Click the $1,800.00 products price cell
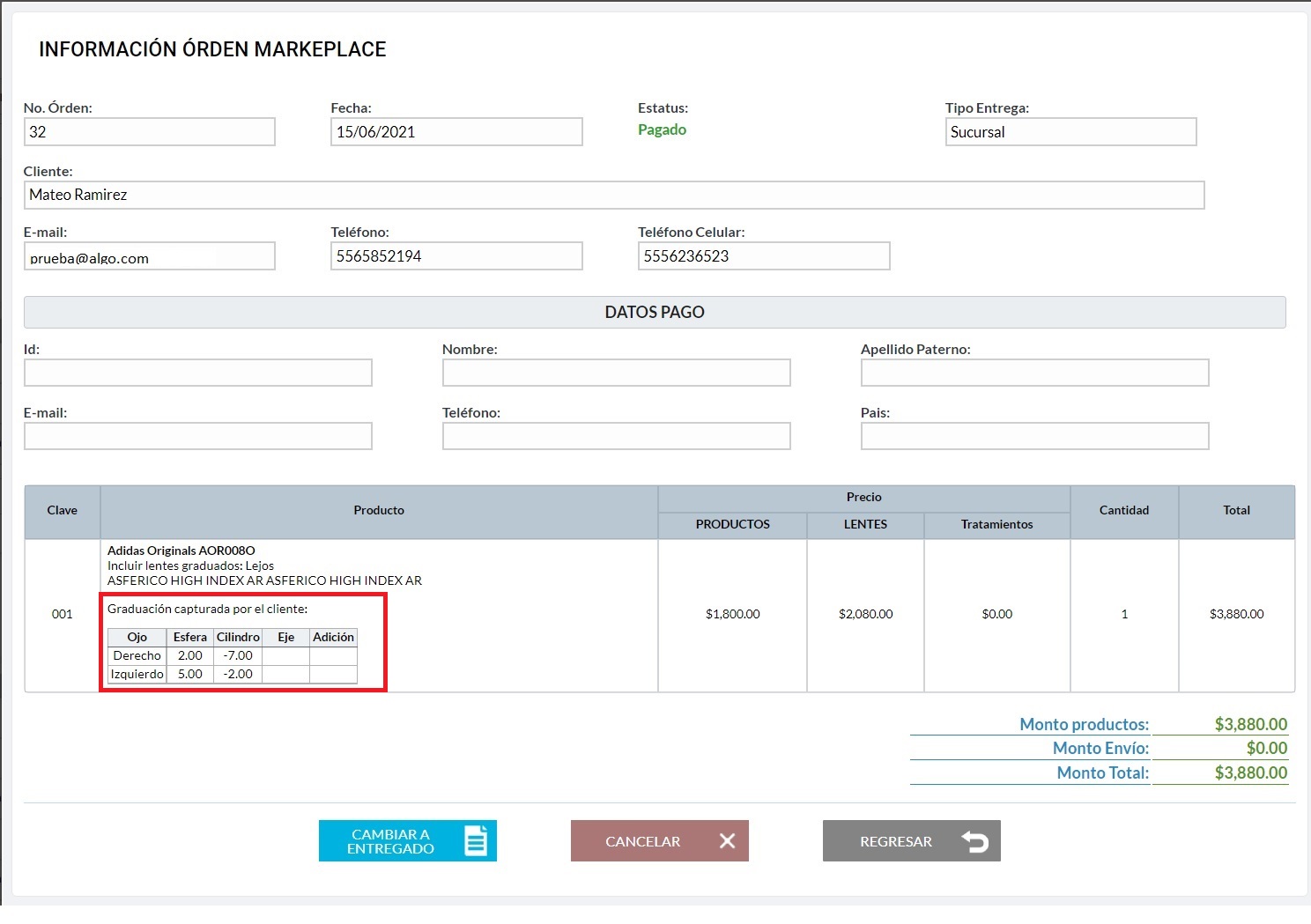The width and height of the screenshot is (1311, 924). [x=733, y=615]
